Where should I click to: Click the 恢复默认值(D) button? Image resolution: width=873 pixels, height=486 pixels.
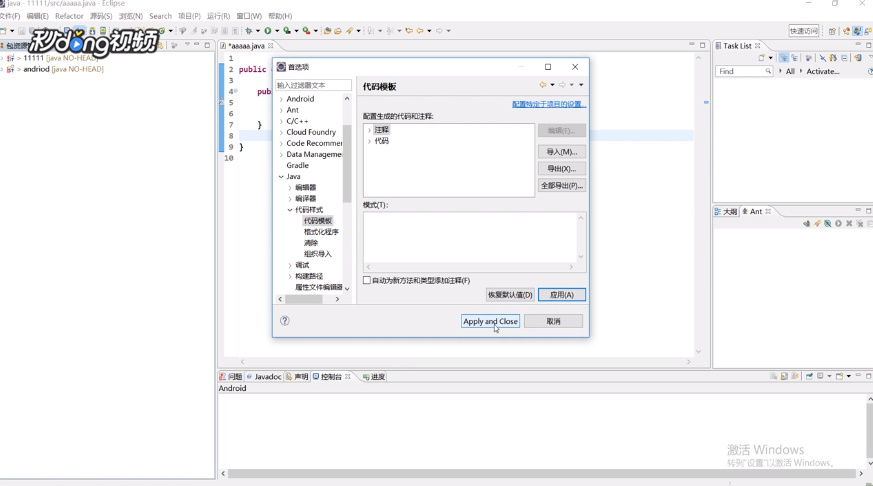pyautogui.click(x=510, y=294)
